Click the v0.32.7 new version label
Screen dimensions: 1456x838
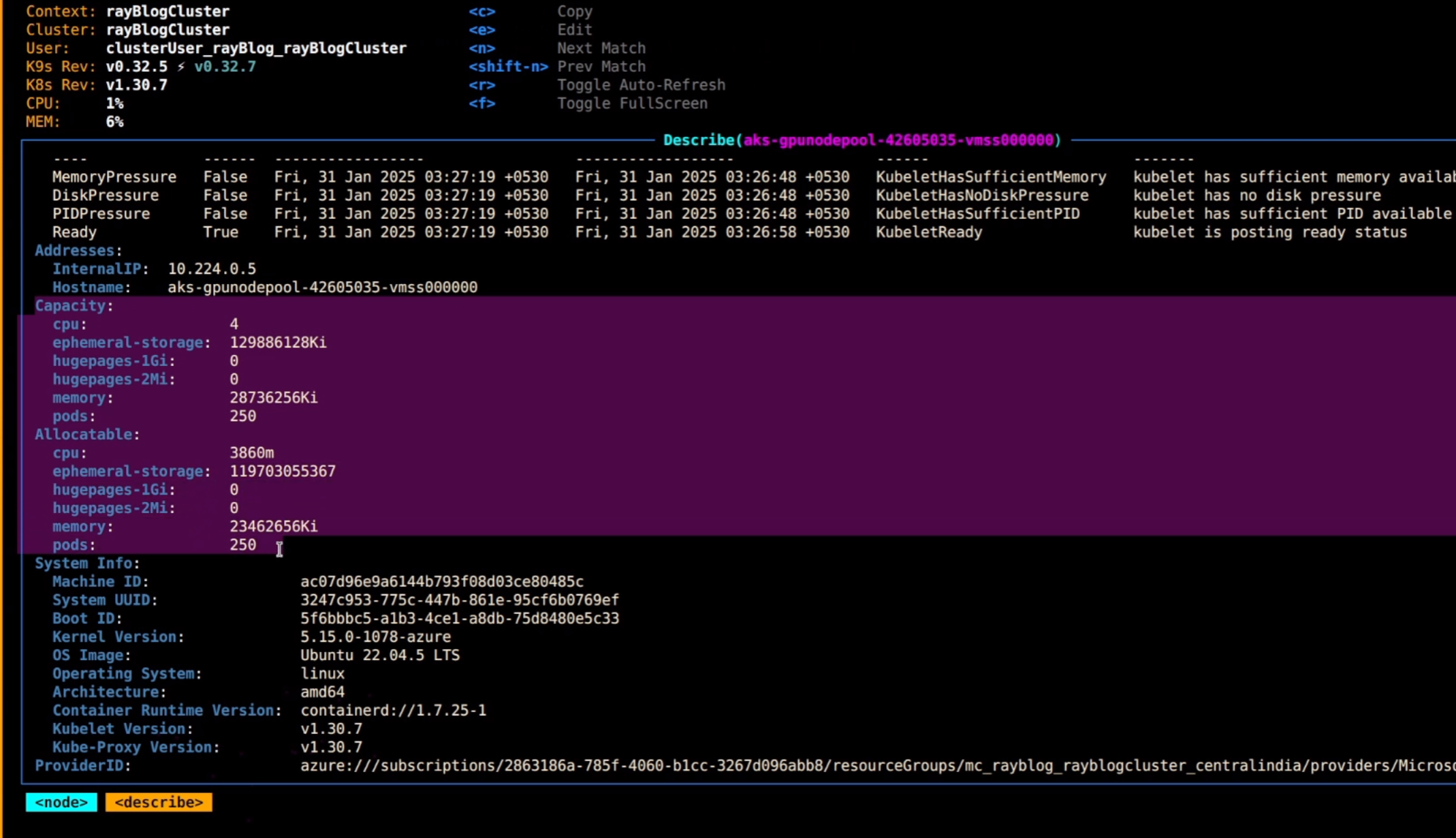225,67
